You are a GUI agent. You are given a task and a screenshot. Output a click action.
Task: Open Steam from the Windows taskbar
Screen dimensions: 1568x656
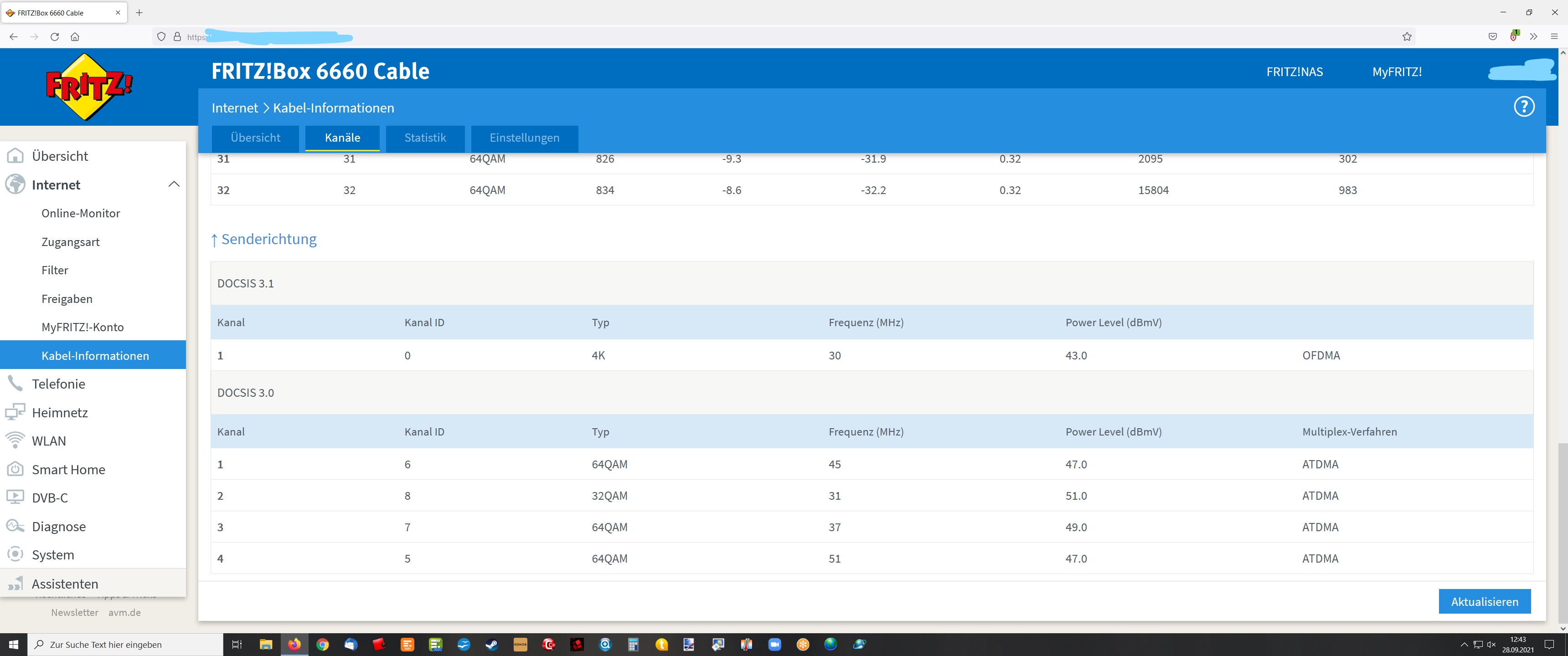(491, 645)
